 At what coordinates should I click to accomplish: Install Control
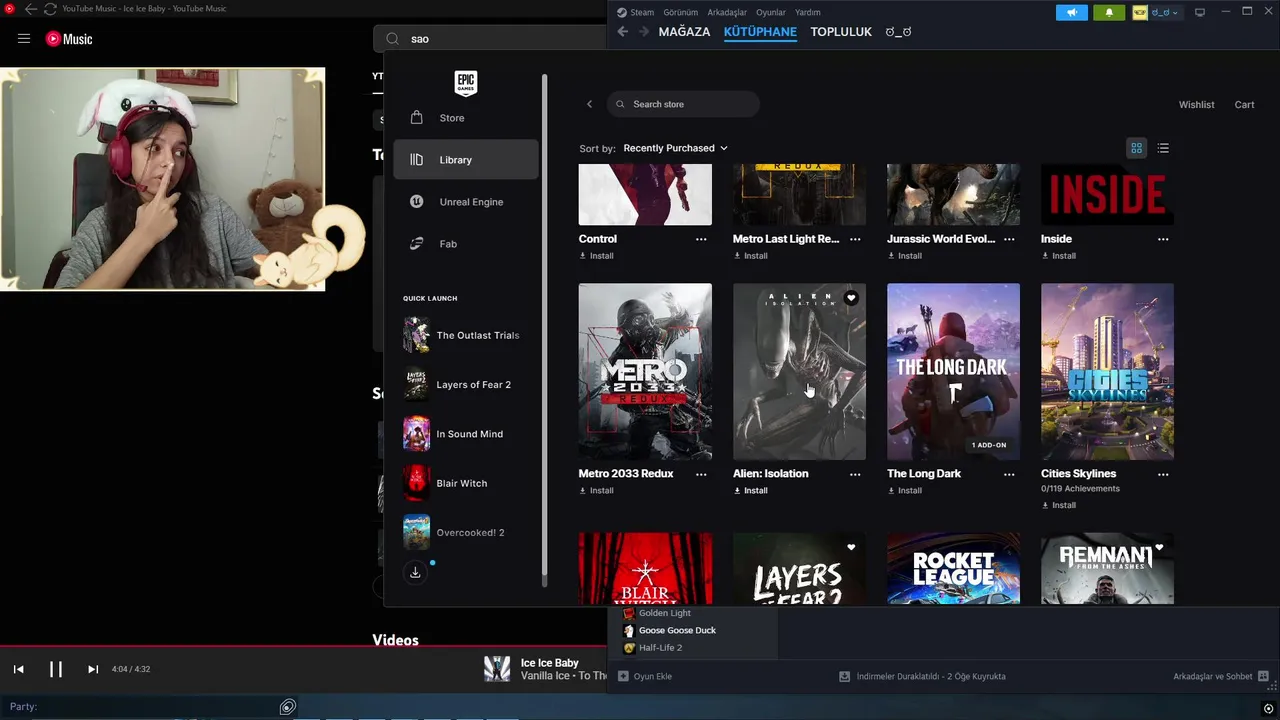(x=597, y=256)
